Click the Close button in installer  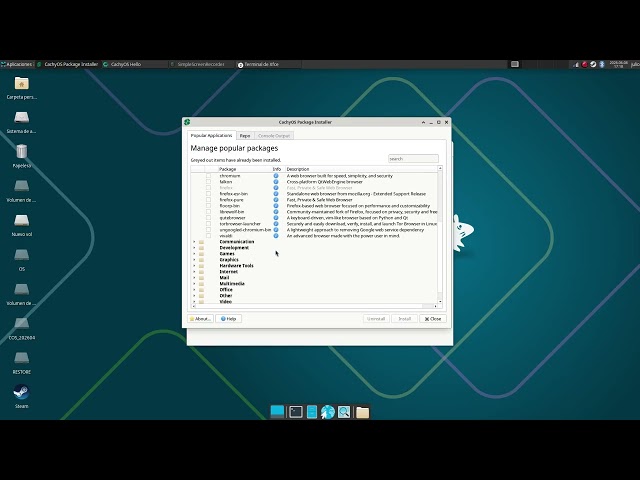point(433,319)
